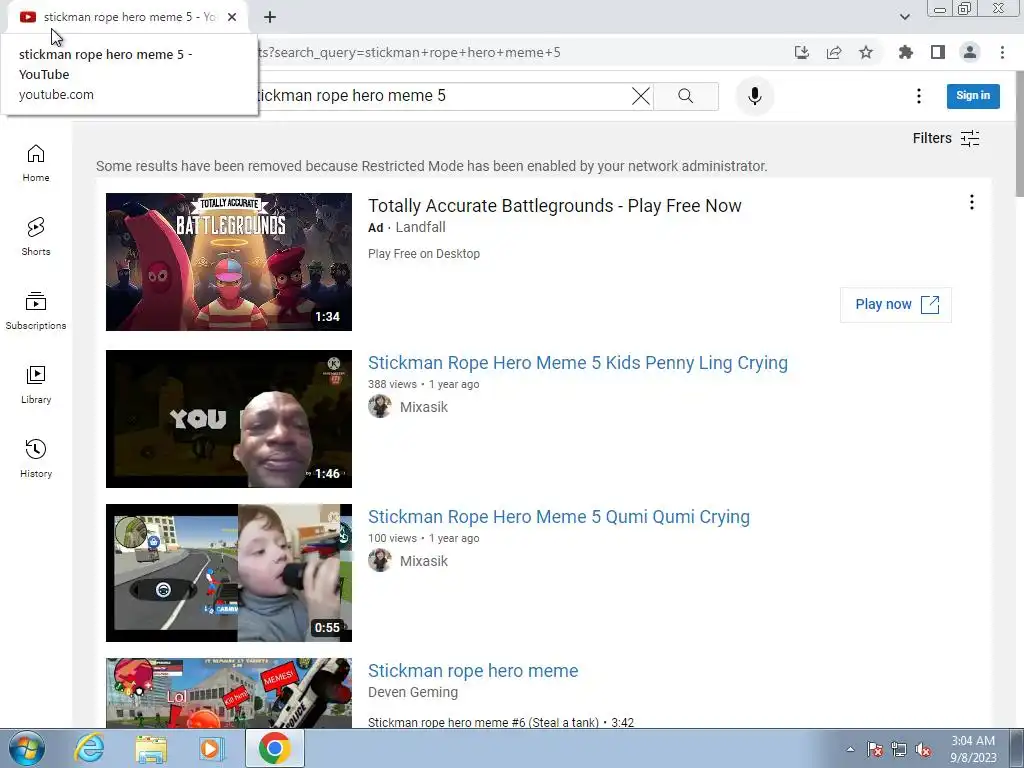Open YouTube settings three-dot menu

coord(919,96)
